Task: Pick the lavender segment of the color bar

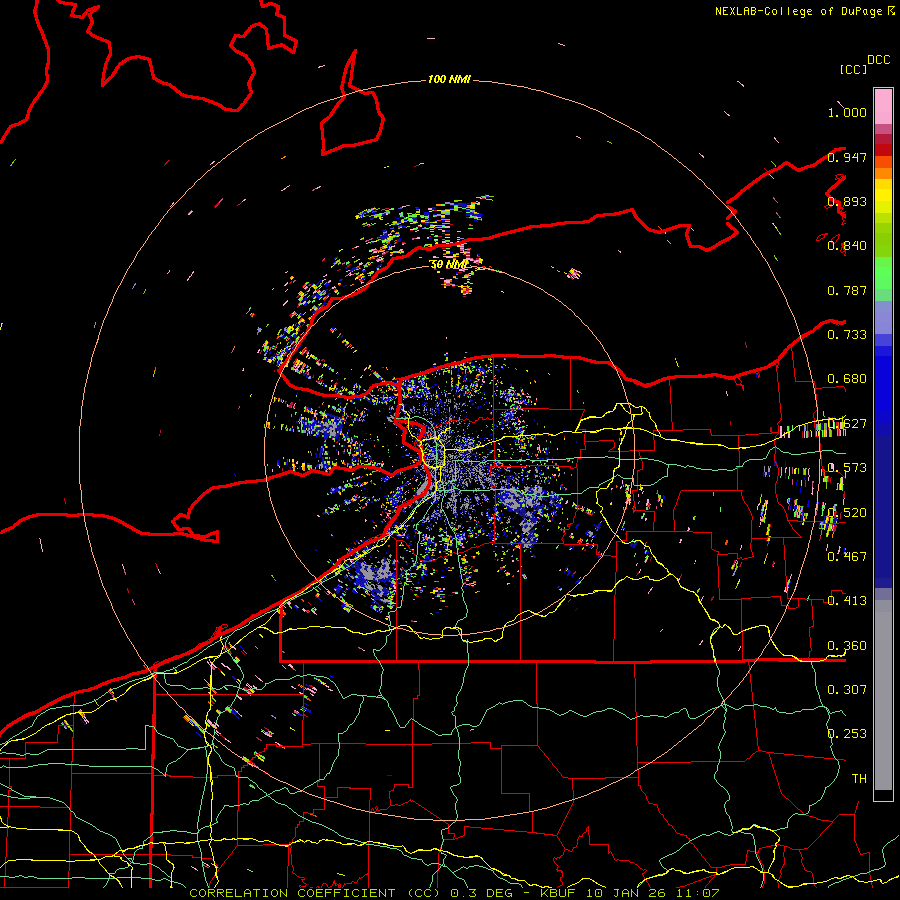Action: click(x=883, y=317)
